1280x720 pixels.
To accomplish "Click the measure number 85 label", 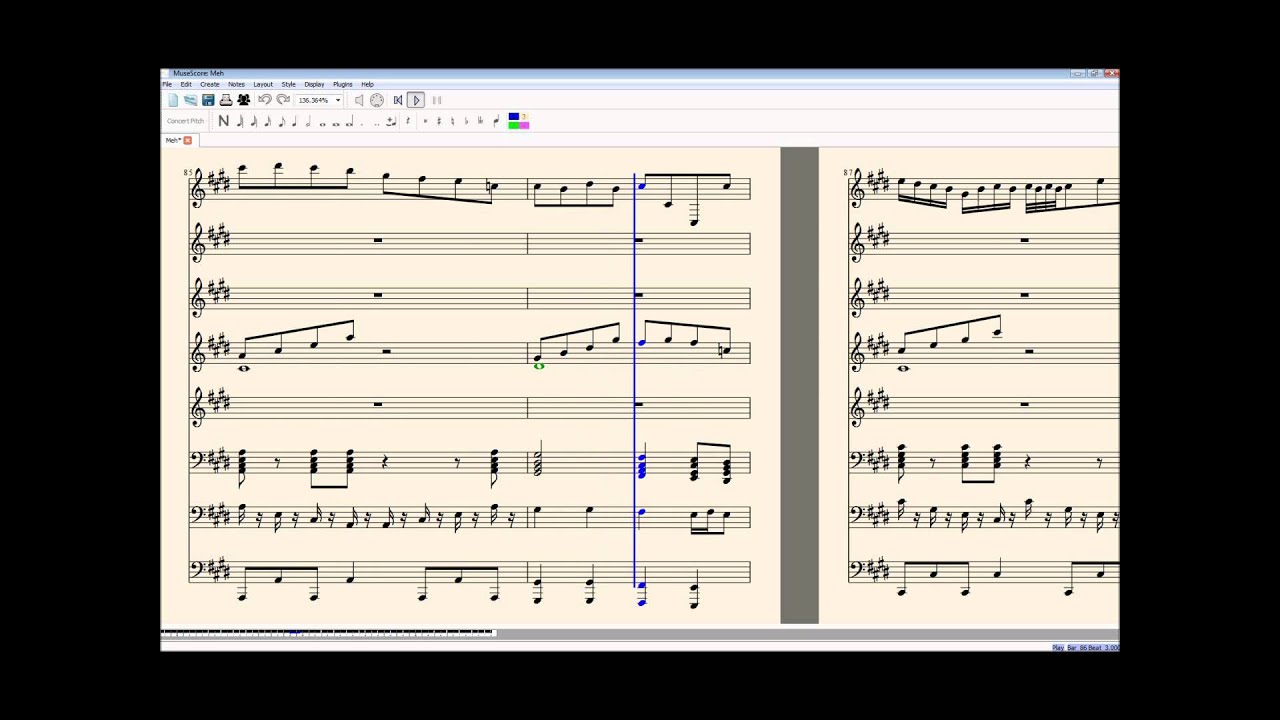I will pyautogui.click(x=187, y=173).
